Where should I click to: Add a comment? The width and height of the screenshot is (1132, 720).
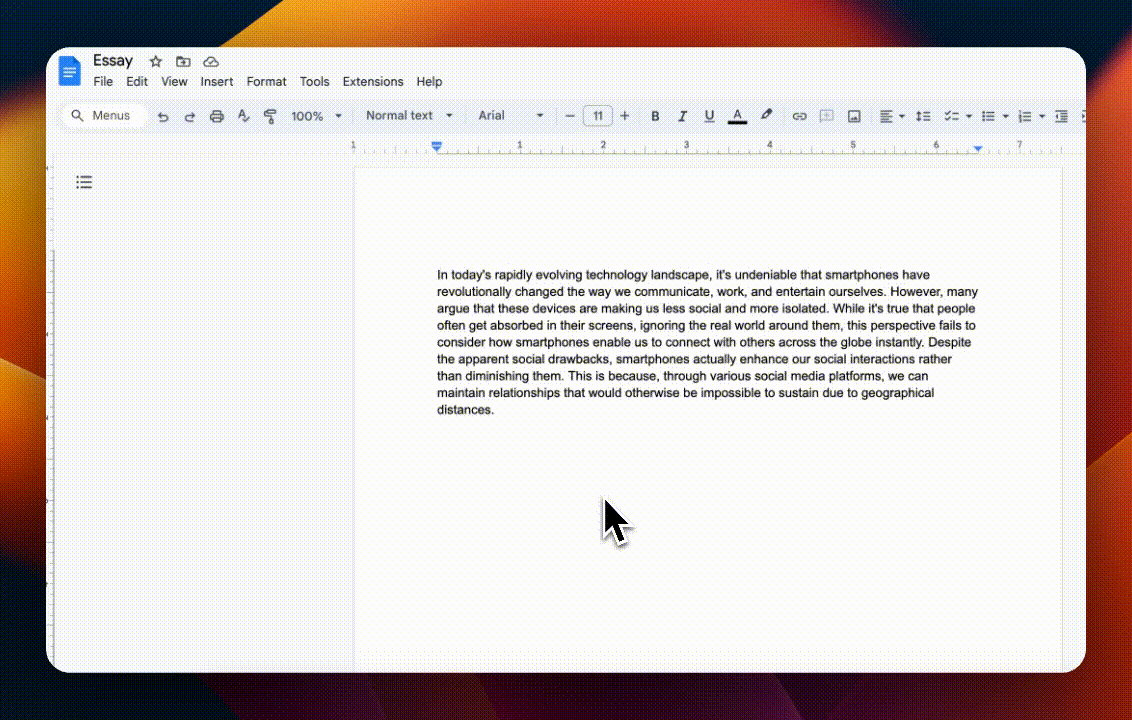point(826,115)
